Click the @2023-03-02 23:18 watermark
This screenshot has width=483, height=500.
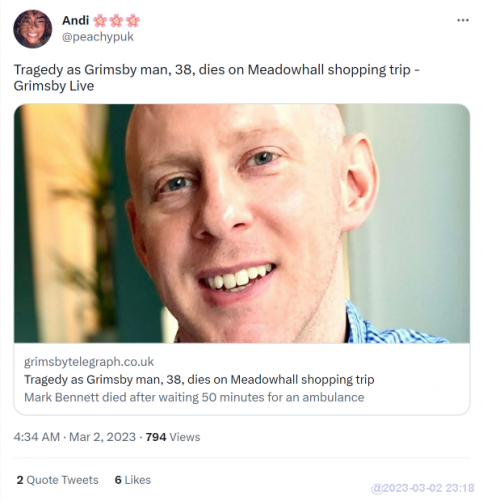pyautogui.click(x=422, y=488)
